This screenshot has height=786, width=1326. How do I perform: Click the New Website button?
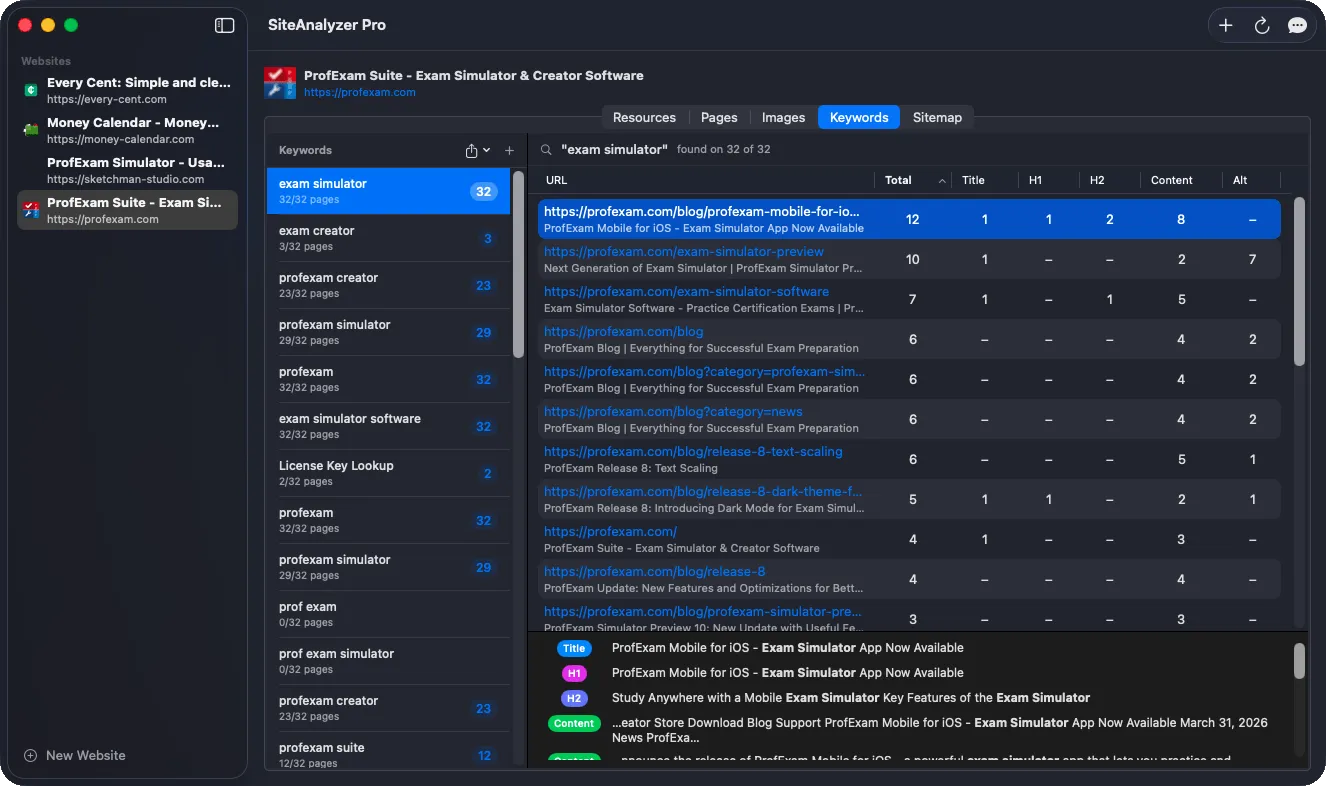coord(75,755)
